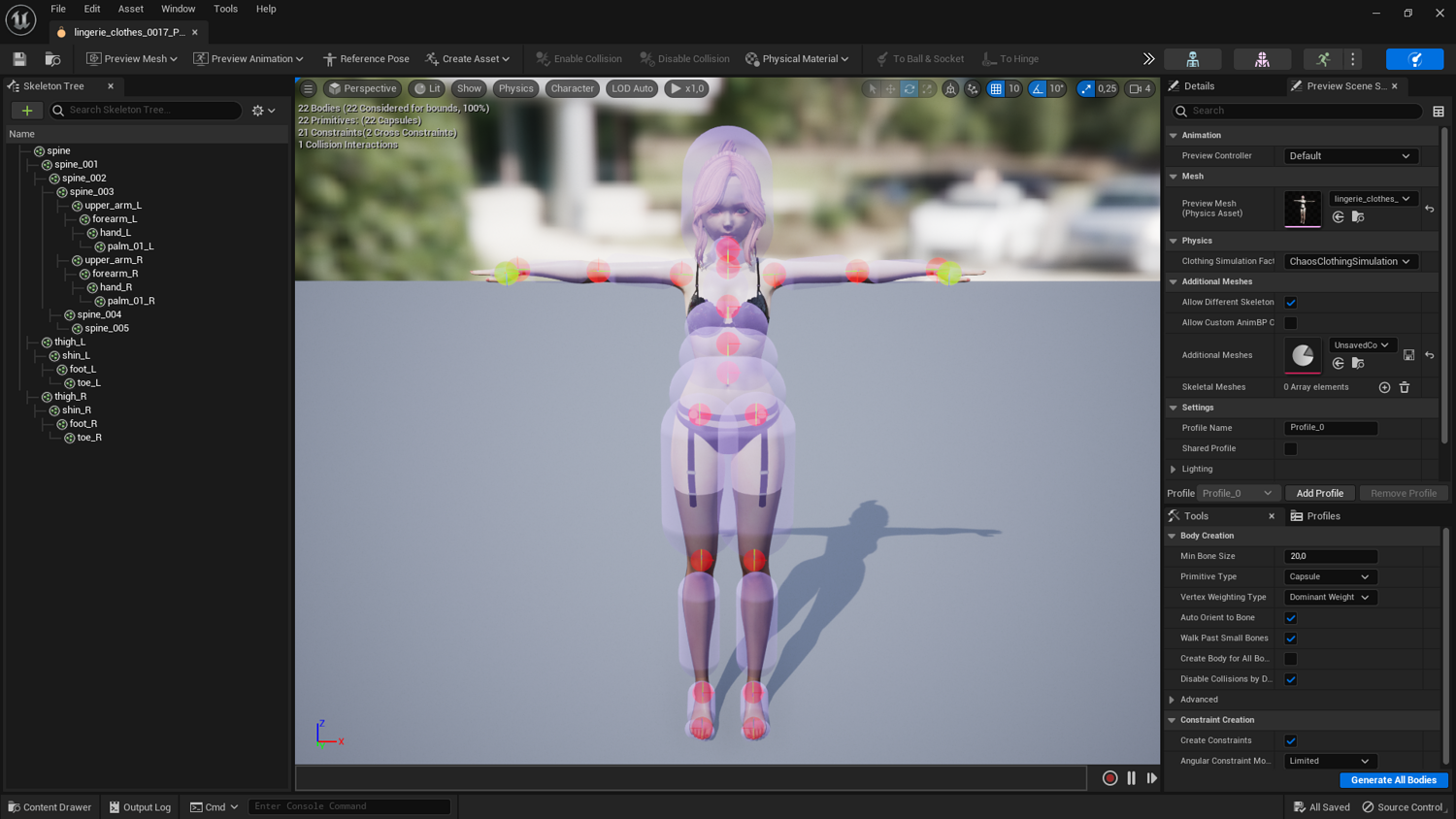Screen dimensions: 1456x819
Task: Open the Preview Mesh toolbar dropdown
Action: click(x=132, y=59)
